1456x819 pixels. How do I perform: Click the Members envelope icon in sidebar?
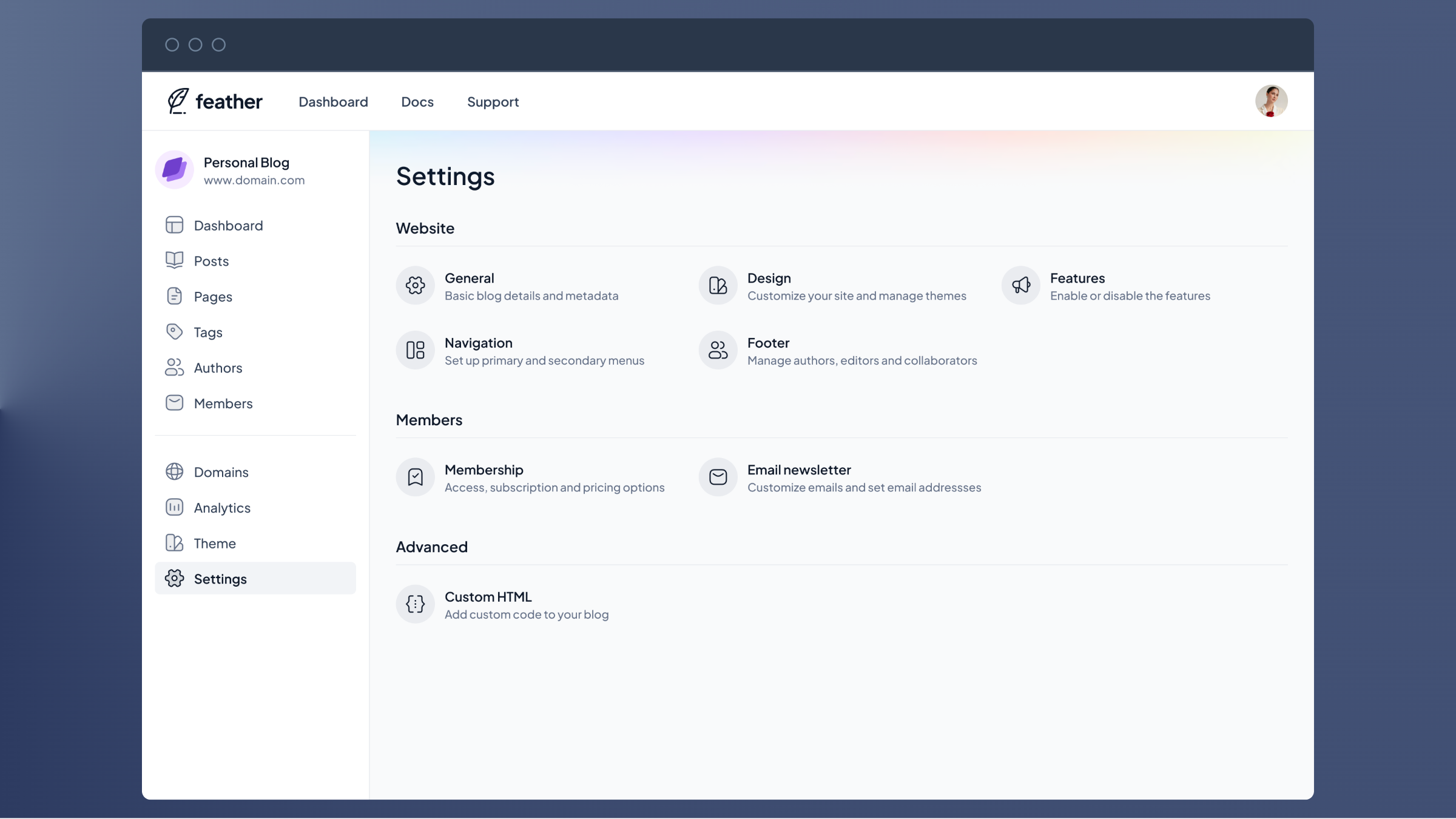coord(174,403)
